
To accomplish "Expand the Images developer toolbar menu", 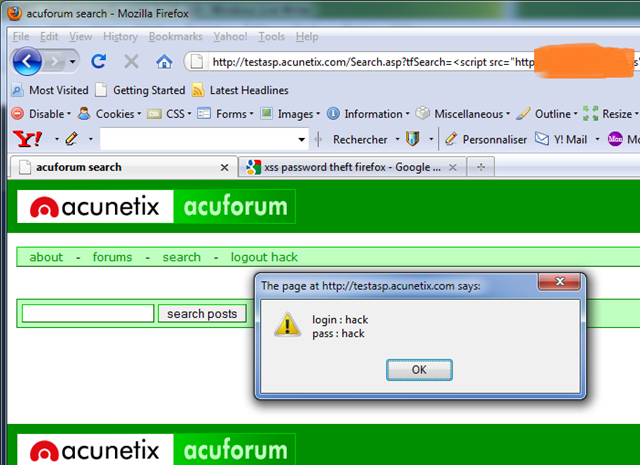I will pyautogui.click(x=290, y=114).
